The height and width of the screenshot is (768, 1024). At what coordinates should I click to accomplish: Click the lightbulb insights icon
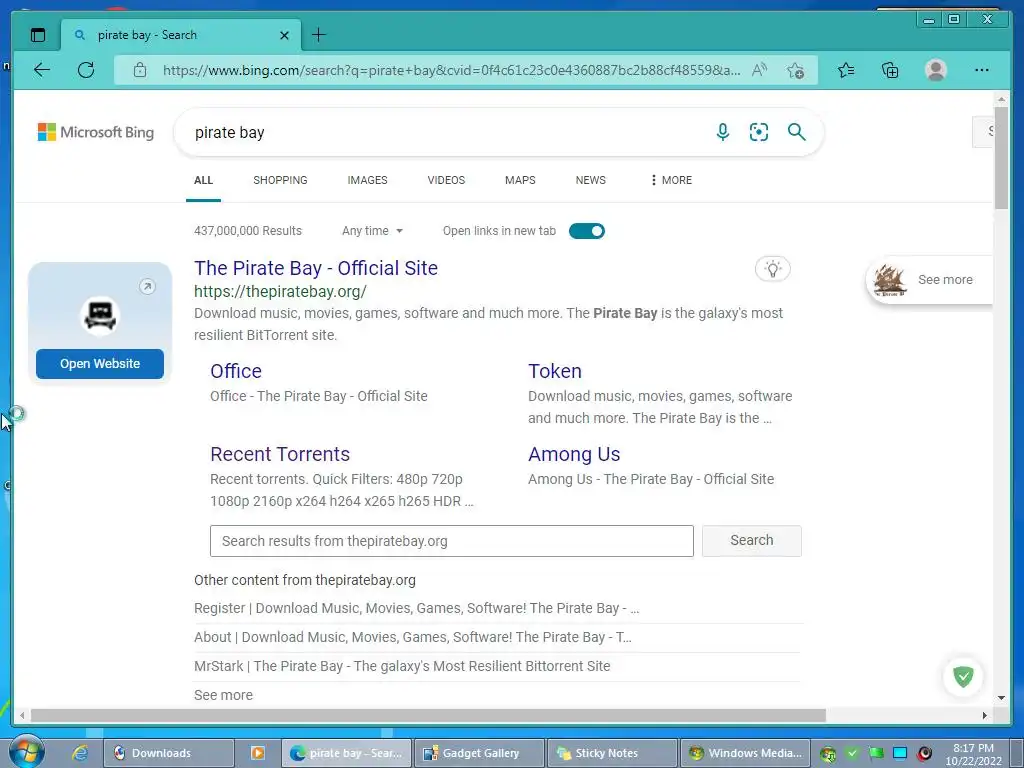(x=773, y=269)
